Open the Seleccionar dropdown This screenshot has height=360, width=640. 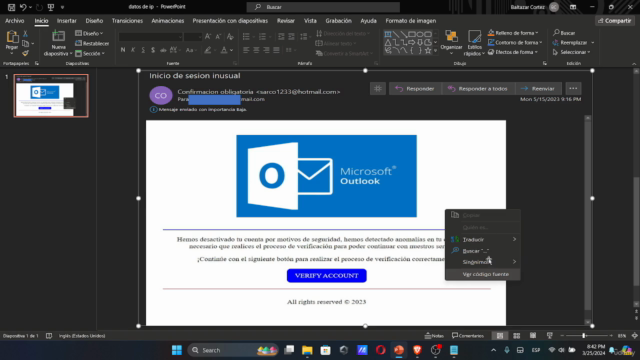point(572,52)
